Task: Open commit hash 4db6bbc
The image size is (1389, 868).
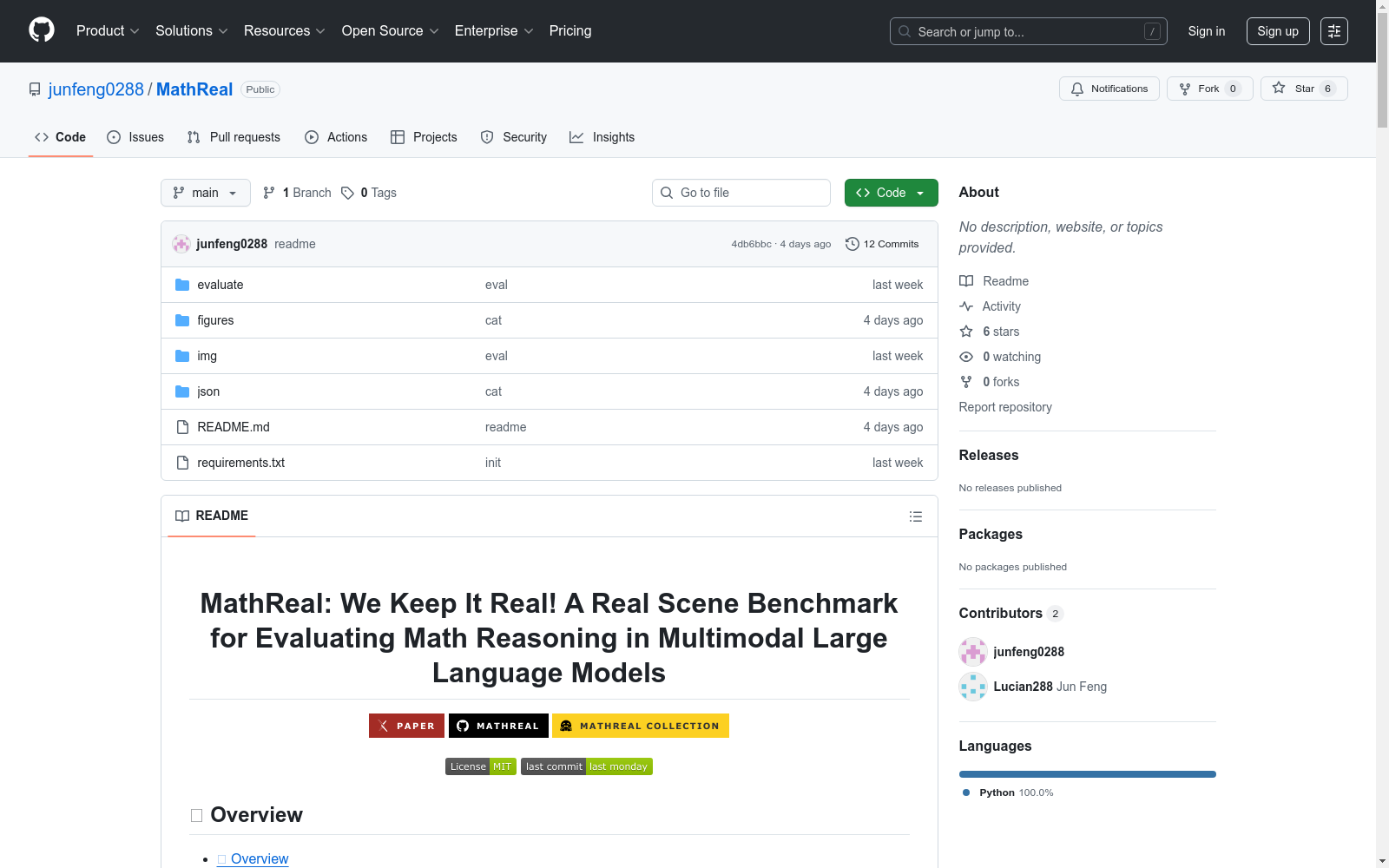Action: pyautogui.click(x=751, y=244)
